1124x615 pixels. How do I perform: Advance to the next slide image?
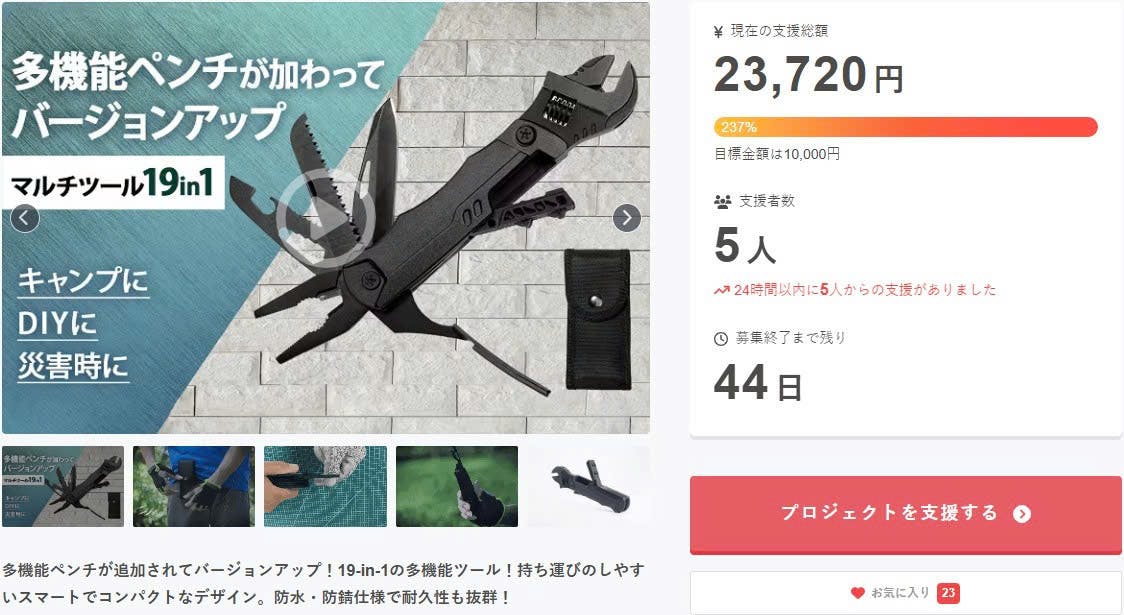pyautogui.click(x=627, y=217)
